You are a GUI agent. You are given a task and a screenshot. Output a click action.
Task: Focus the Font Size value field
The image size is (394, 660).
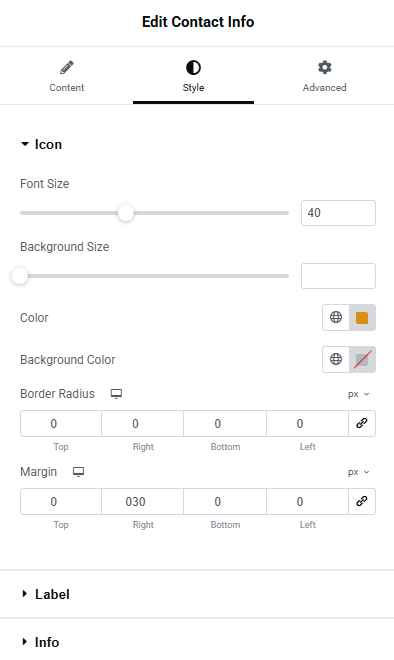[x=338, y=213]
